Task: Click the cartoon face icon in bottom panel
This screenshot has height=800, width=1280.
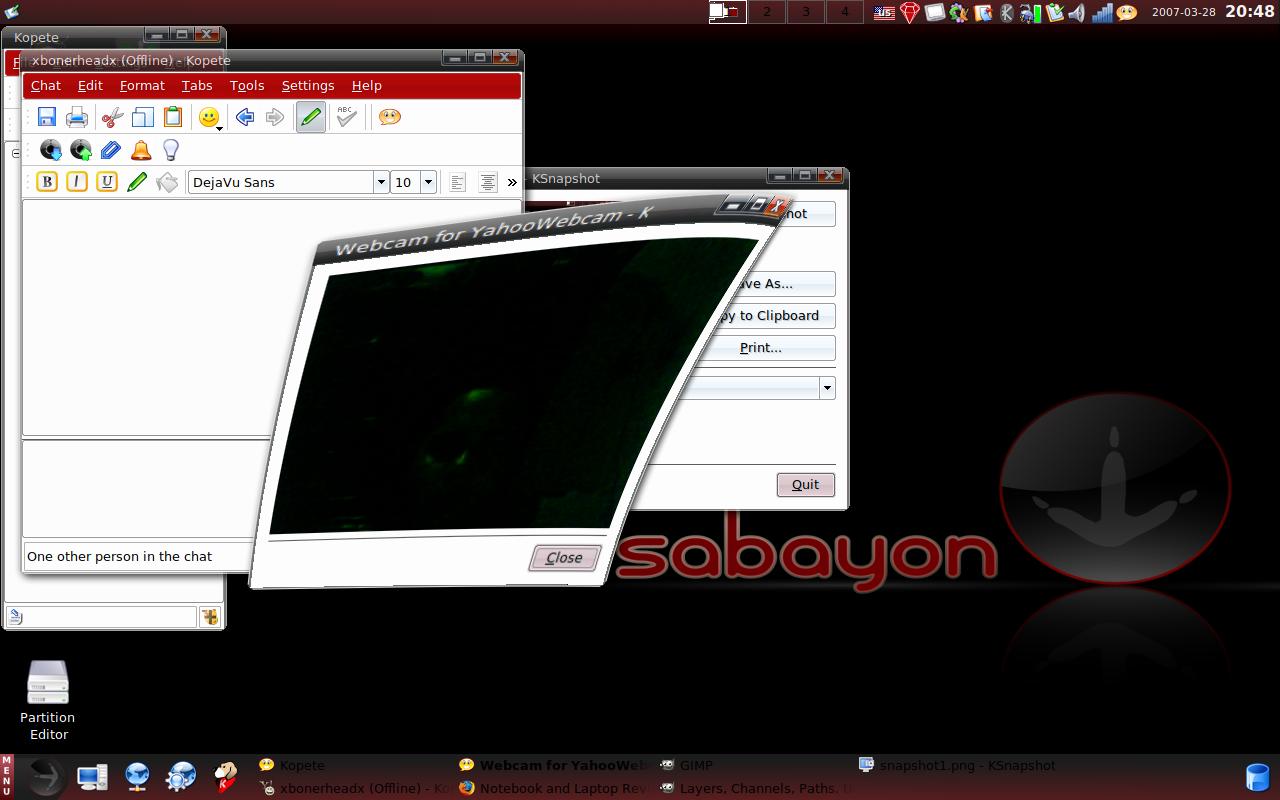Action: (227, 777)
